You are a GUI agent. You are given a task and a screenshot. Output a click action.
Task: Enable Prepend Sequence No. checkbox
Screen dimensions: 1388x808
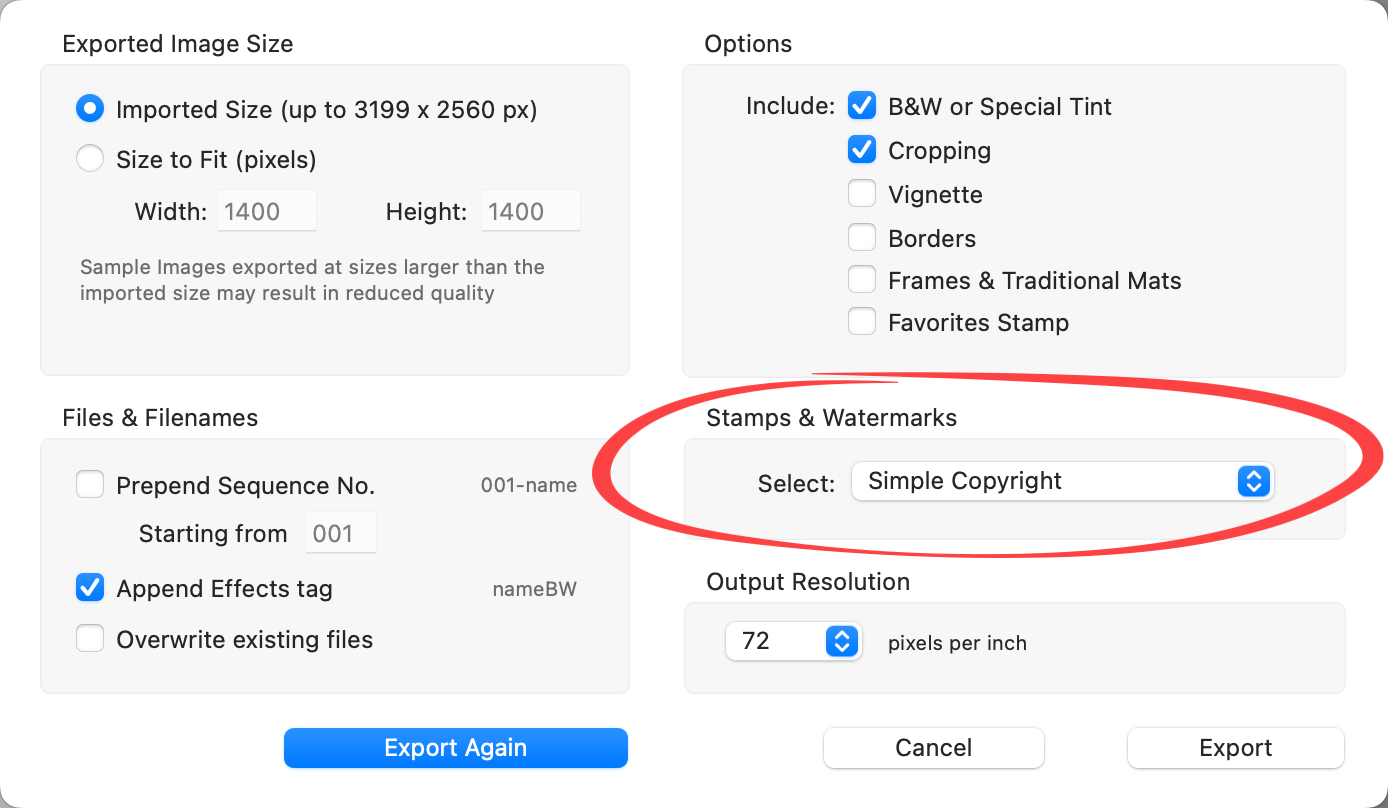tap(90, 486)
